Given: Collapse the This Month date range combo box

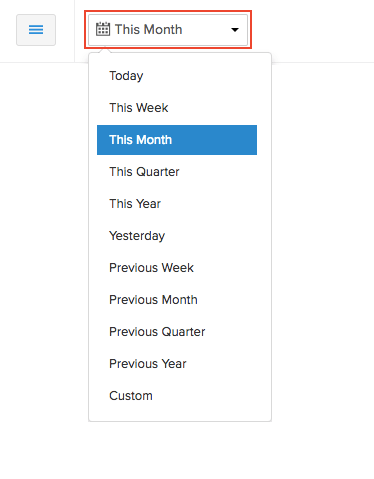Looking at the screenshot, I should coord(168,30).
